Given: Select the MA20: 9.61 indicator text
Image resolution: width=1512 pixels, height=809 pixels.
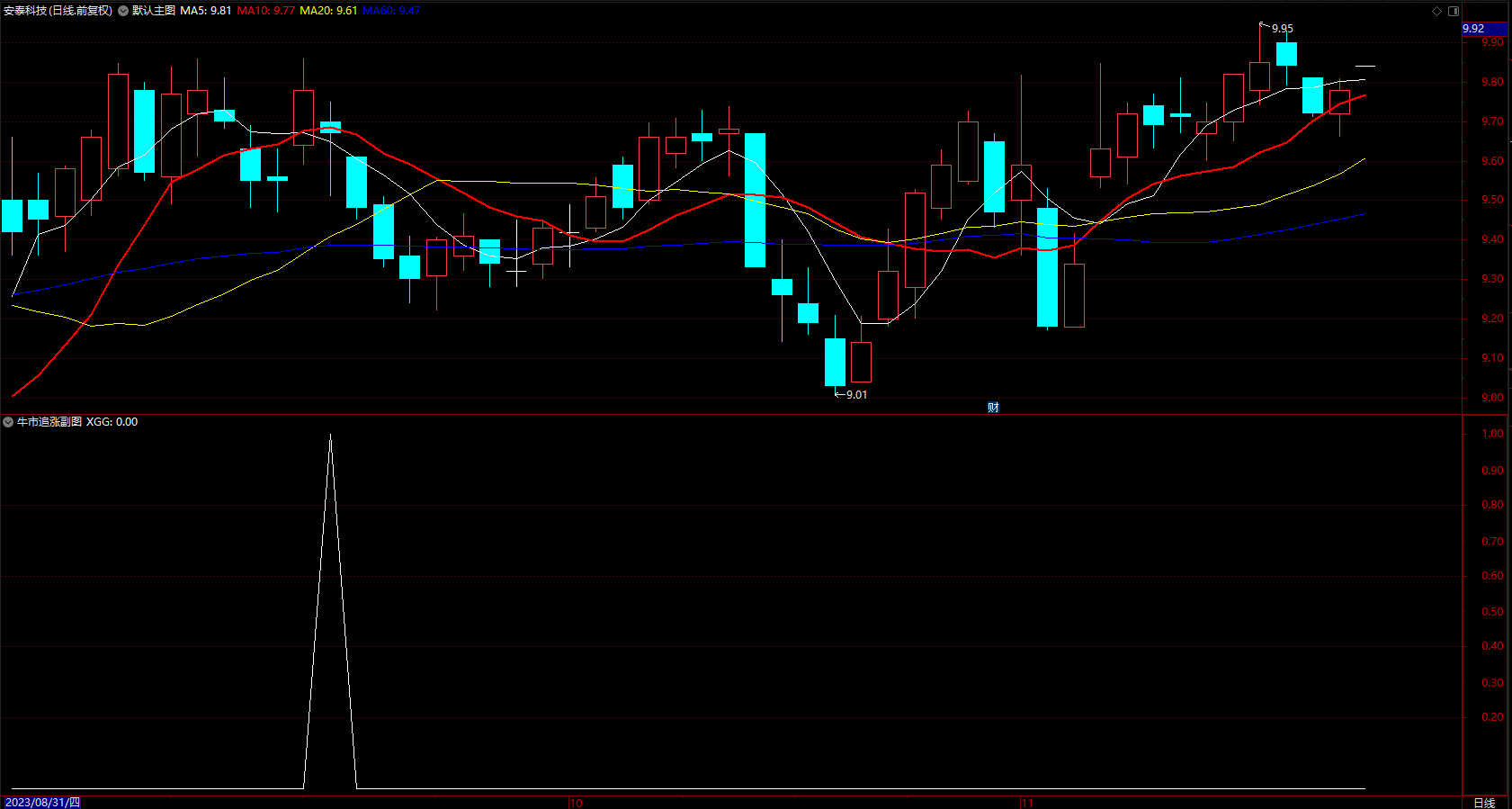Looking at the screenshot, I should (x=328, y=11).
